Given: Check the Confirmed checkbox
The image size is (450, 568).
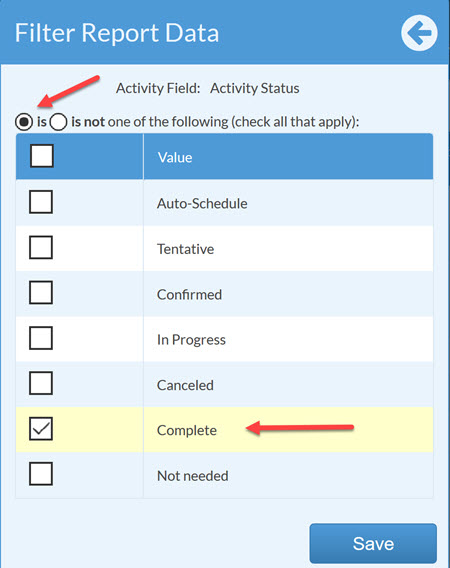Looking at the screenshot, I should pyautogui.click(x=41, y=293).
